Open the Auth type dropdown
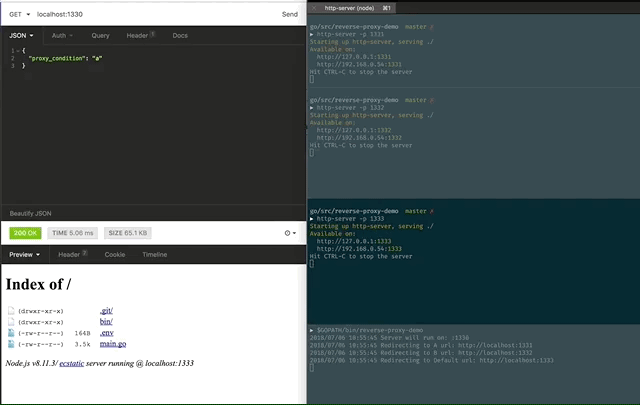 60,35
